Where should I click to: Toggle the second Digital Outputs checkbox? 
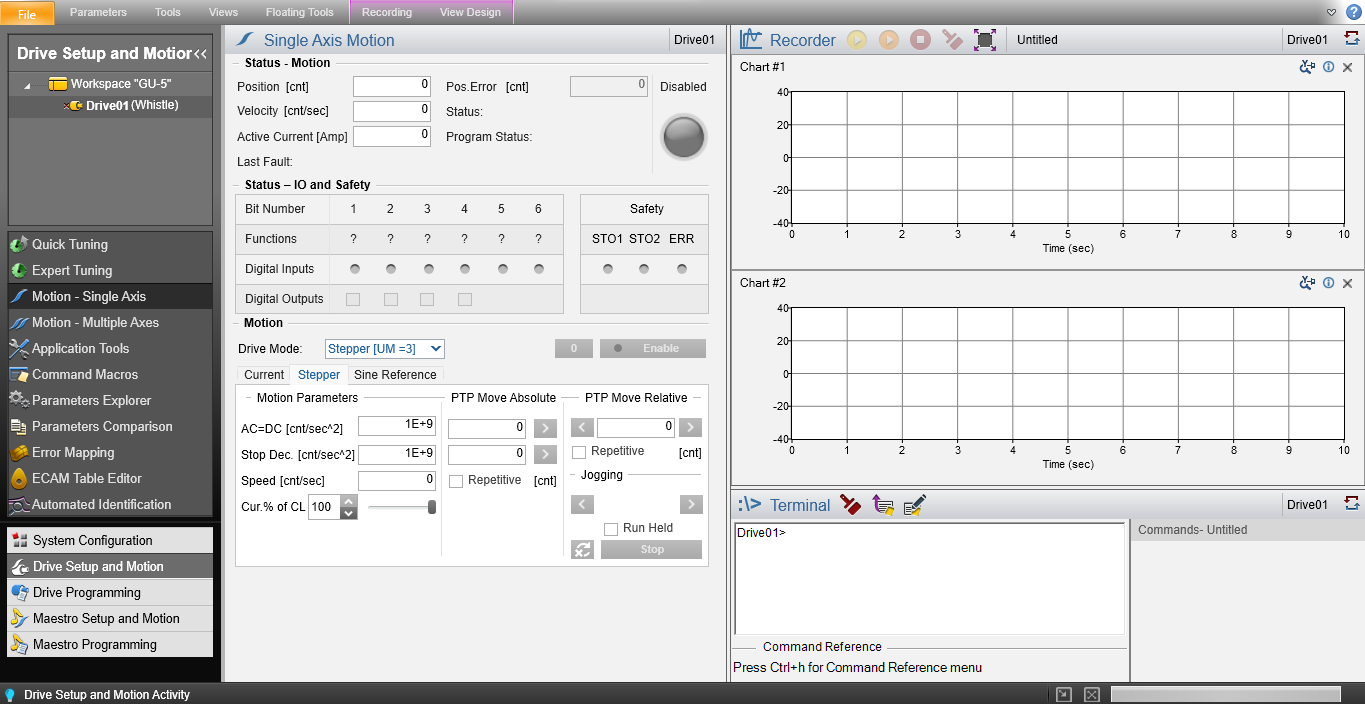point(391,299)
